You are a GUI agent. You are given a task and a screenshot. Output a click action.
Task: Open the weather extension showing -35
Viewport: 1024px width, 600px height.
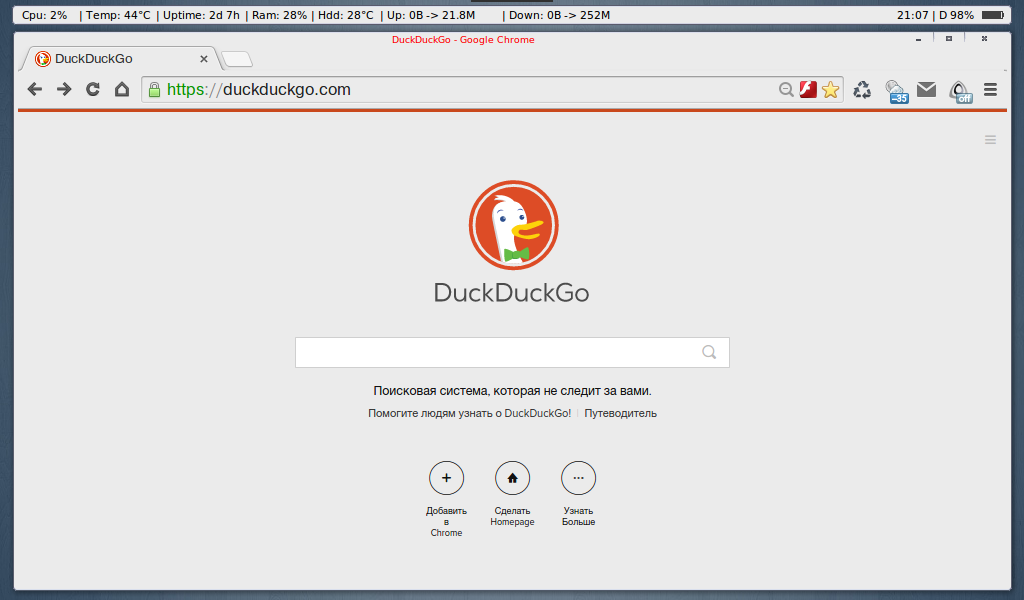pyautogui.click(x=897, y=91)
